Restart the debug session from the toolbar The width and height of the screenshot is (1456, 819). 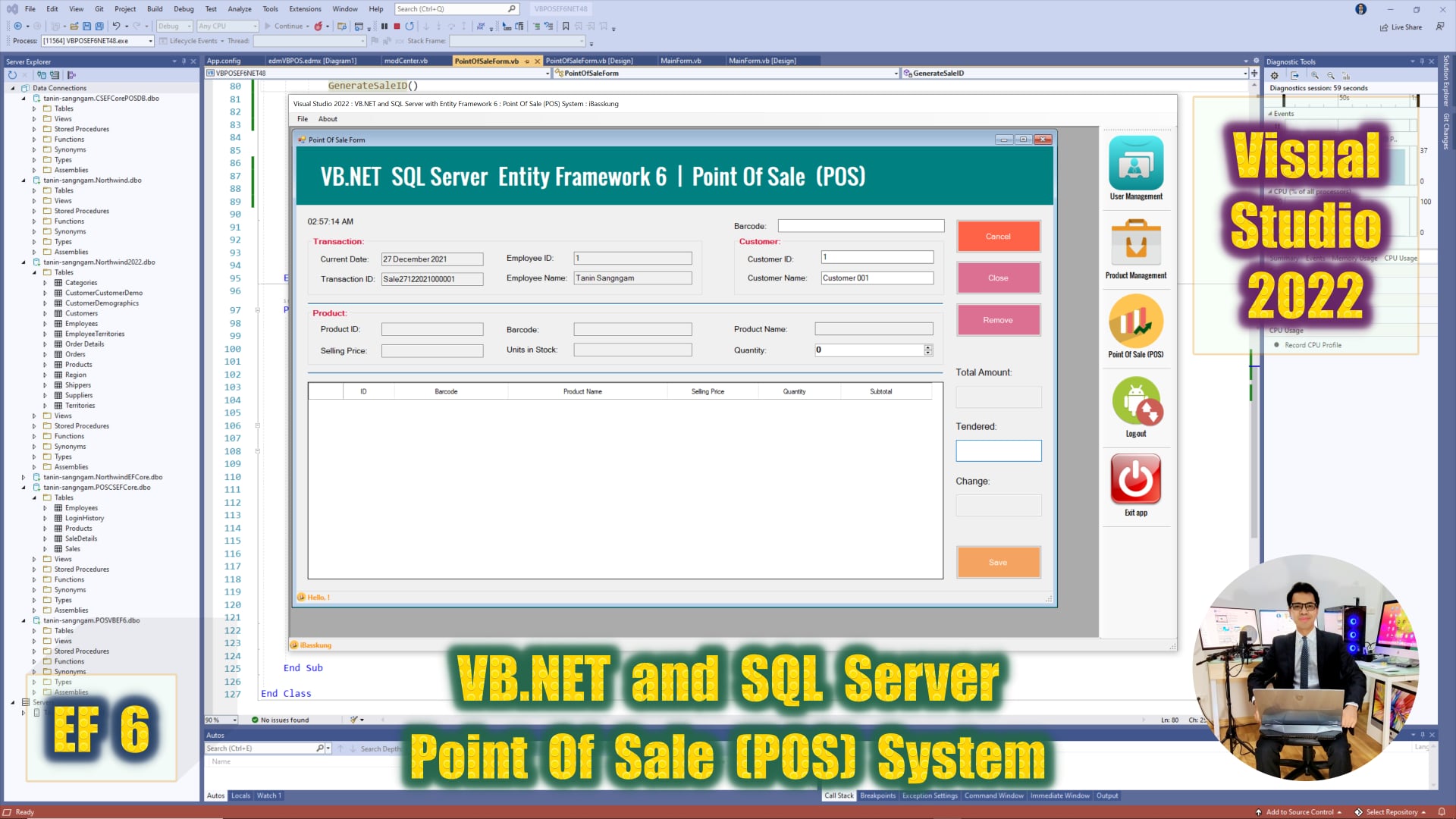(409, 27)
